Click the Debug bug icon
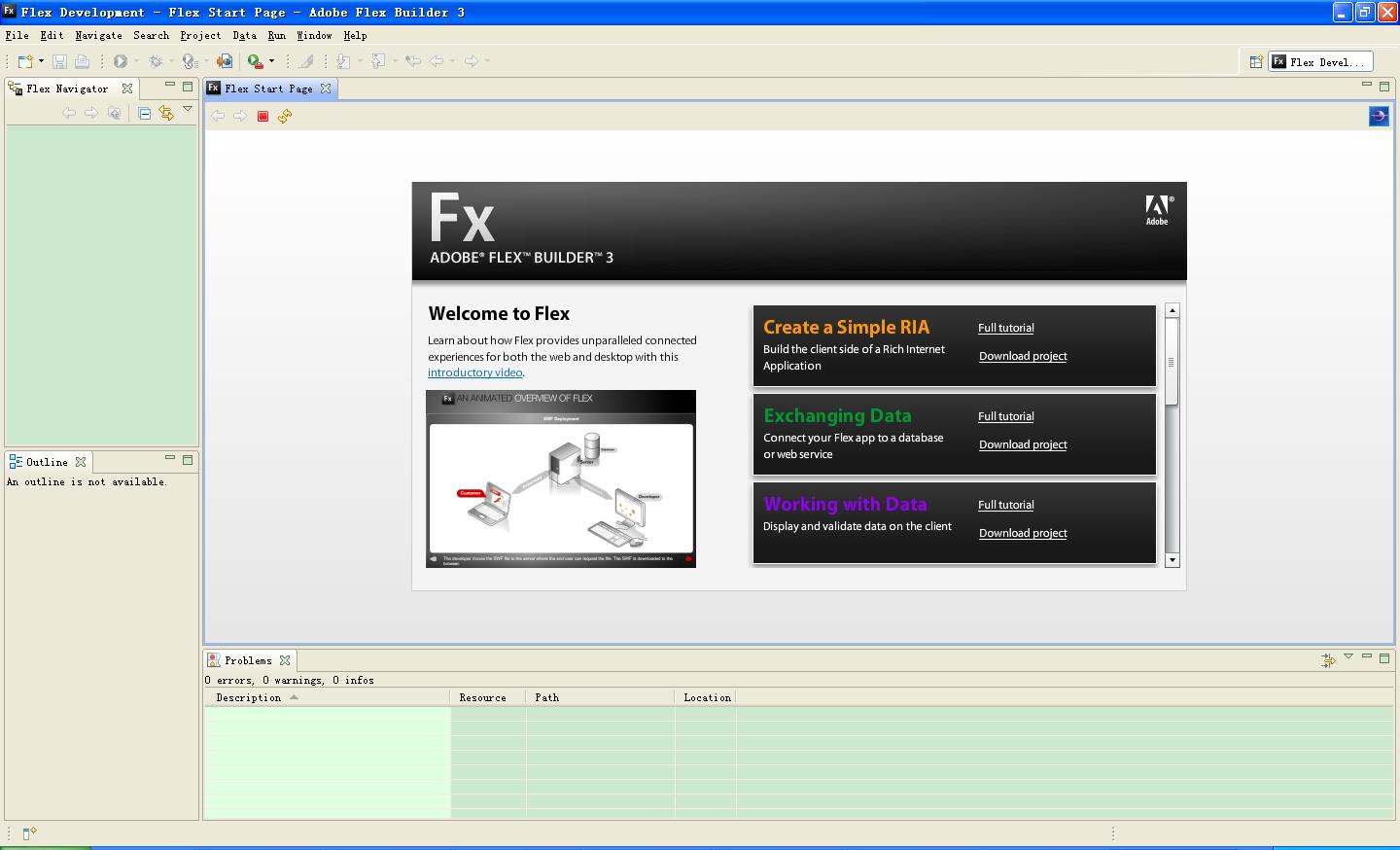The image size is (1400, 850). (x=156, y=61)
